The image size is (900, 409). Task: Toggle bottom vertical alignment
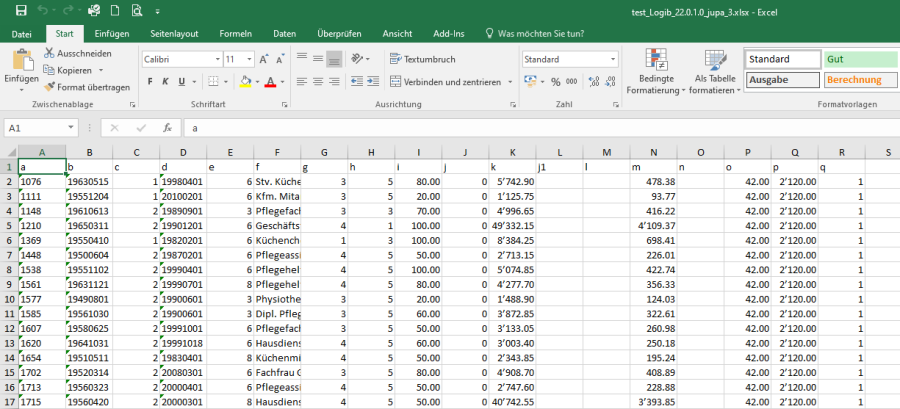(334, 59)
